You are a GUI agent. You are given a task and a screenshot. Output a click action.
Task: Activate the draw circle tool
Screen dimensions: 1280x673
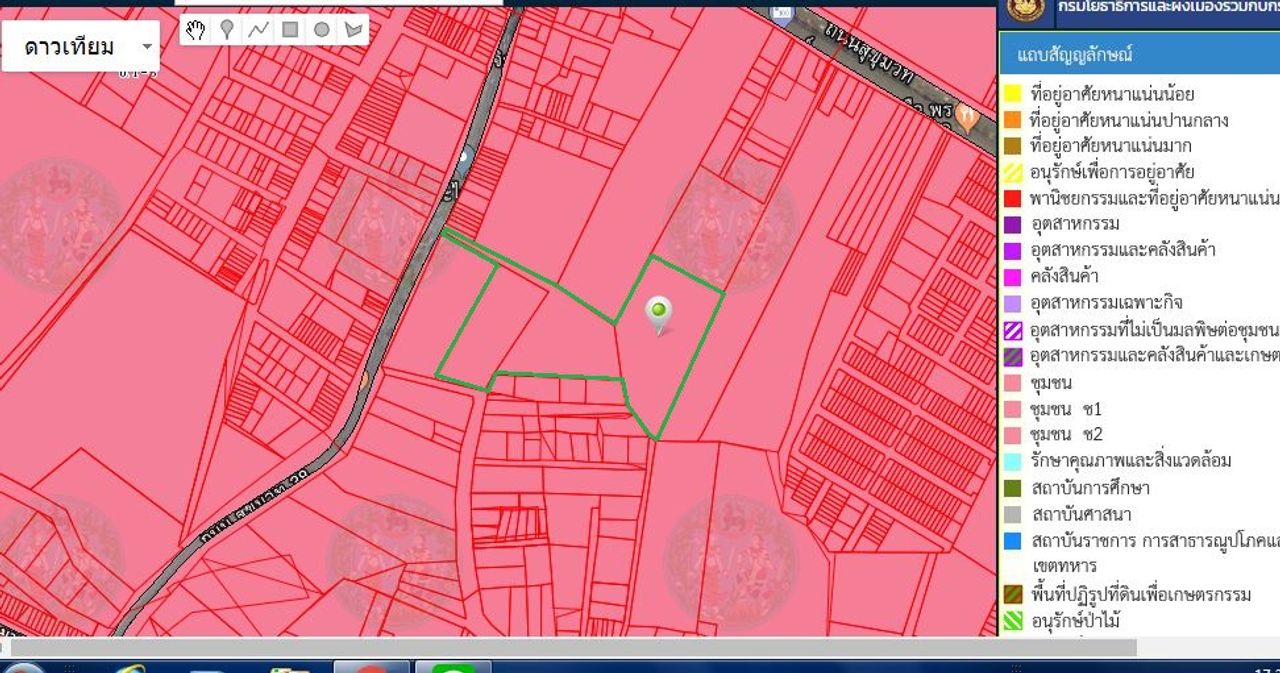tap(321, 30)
